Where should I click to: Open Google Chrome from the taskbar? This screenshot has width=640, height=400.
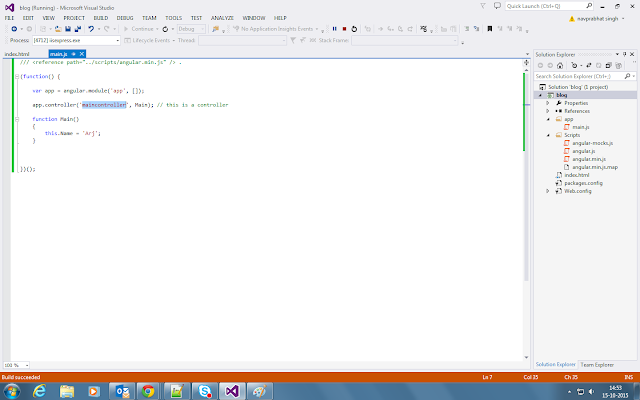pyautogui.click(x=148, y=391)
